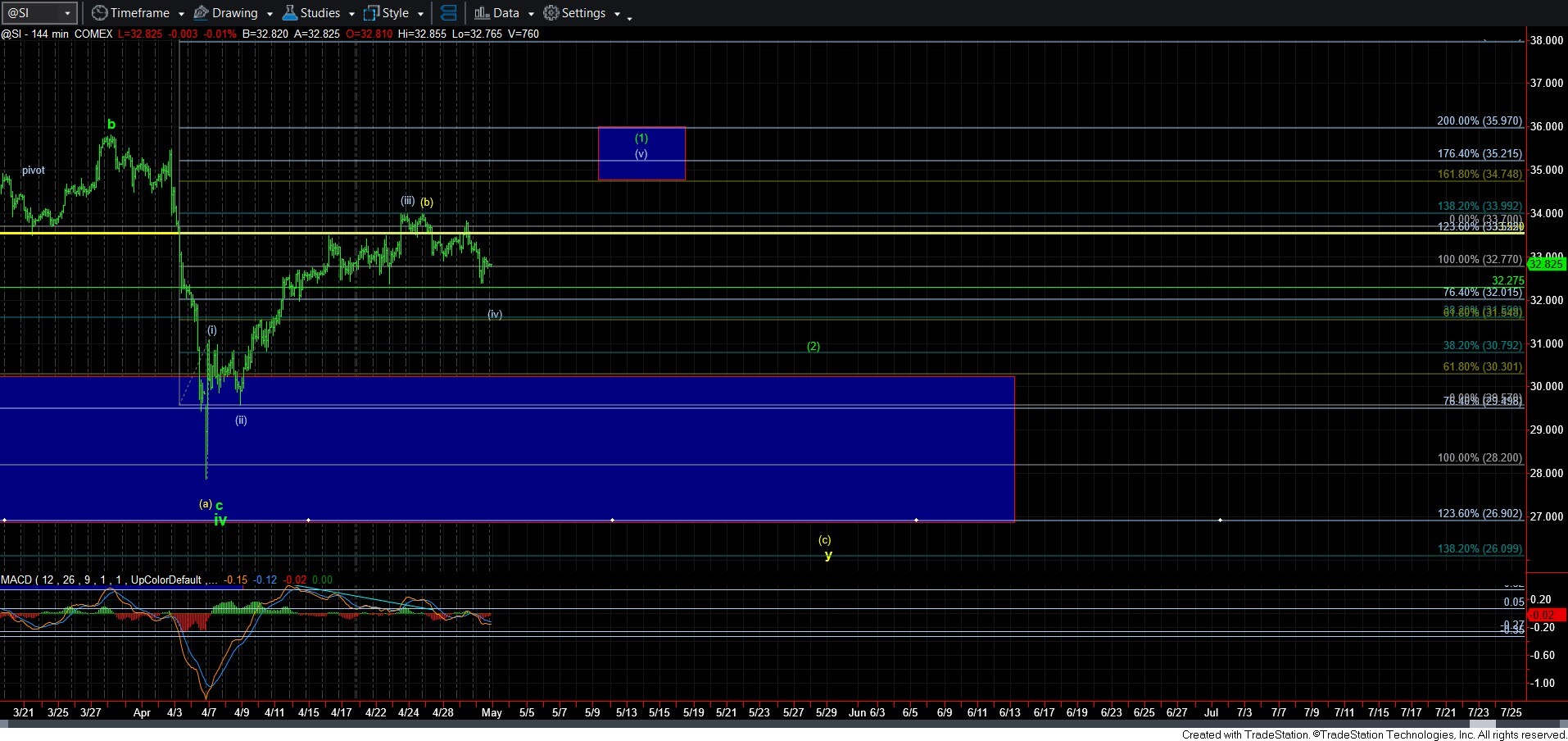Click the 'Jun 6/3' date axis label
This screenshot has height=741, width=1568.
[867, 712]
